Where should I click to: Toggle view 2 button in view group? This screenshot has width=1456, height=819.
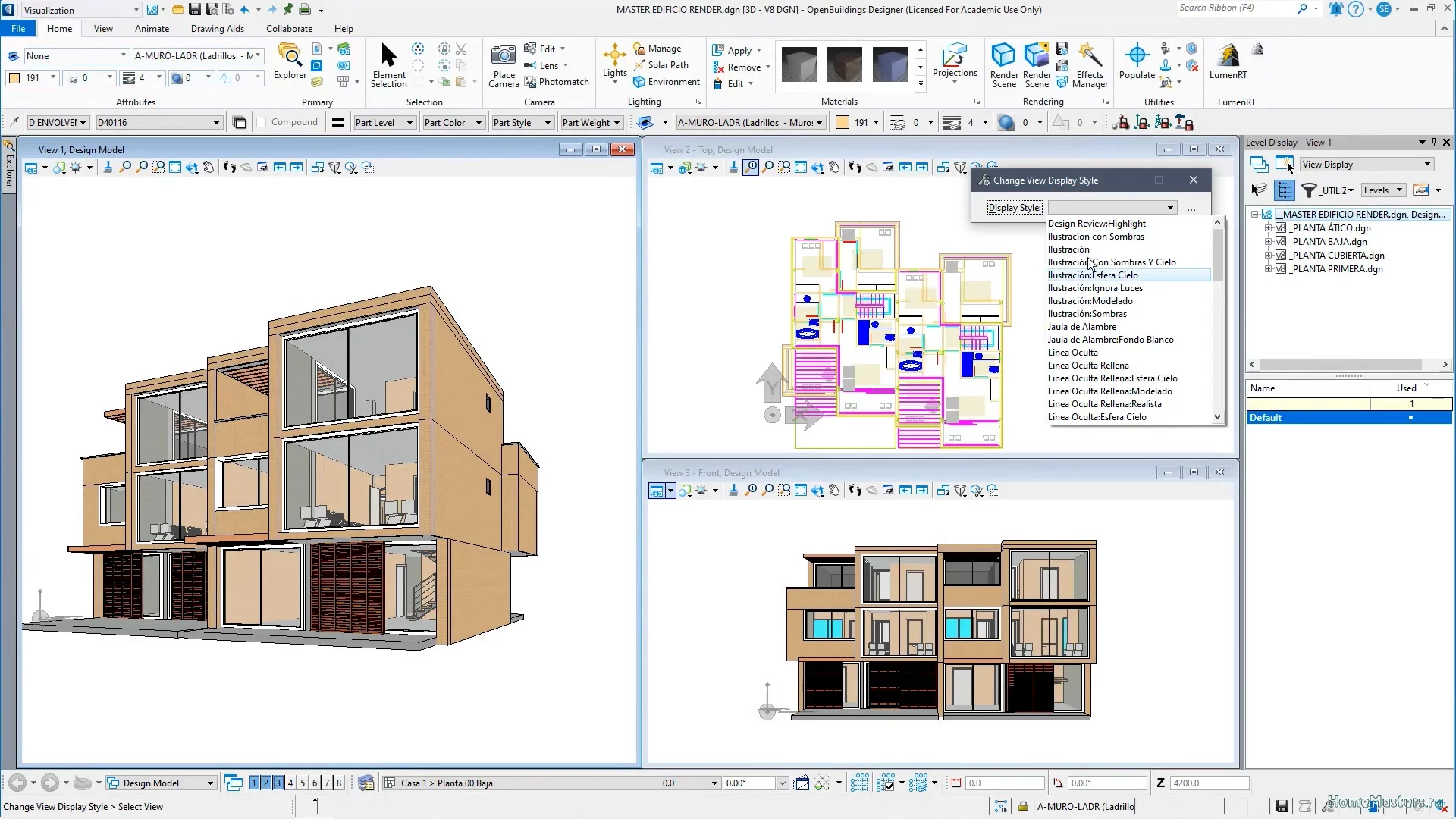click(x=266, y=783)
